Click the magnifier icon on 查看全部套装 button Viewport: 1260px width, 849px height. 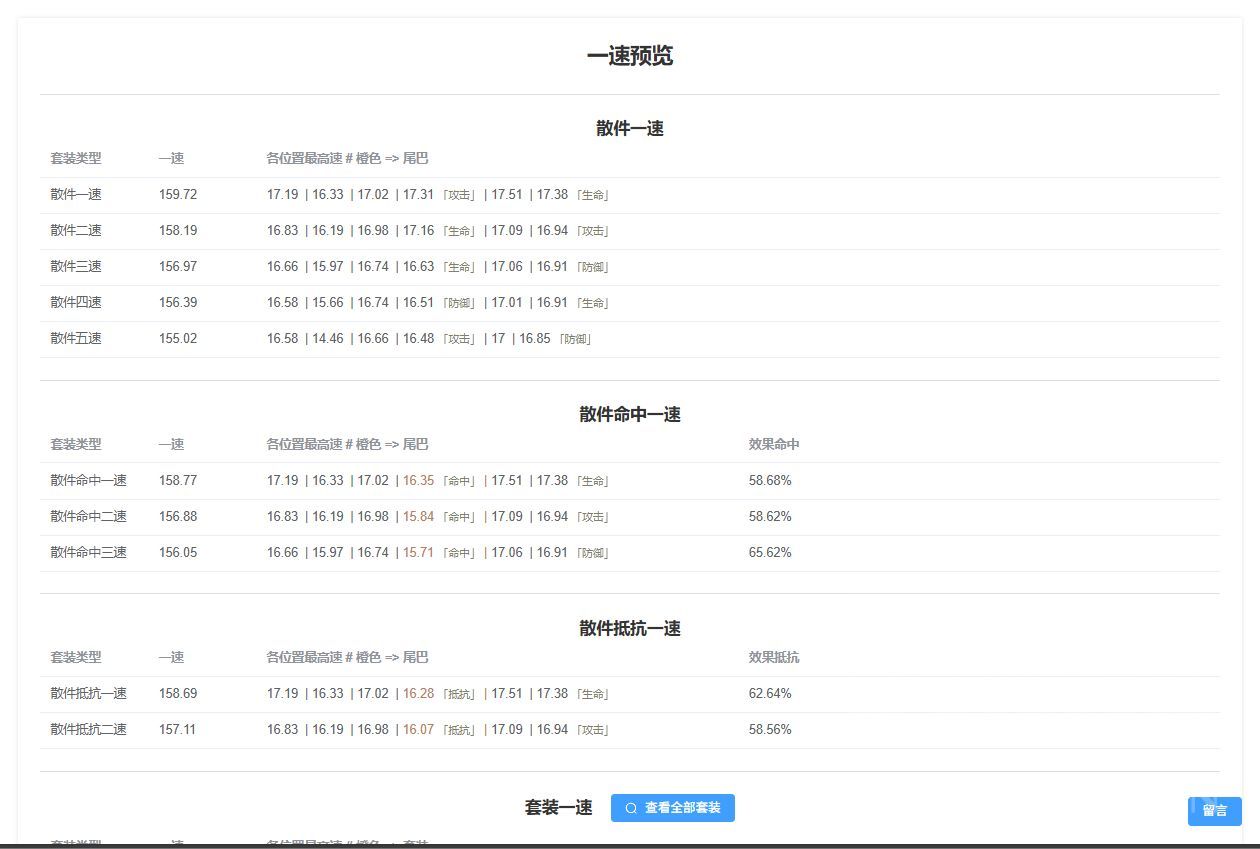click(x=630, y=808)
